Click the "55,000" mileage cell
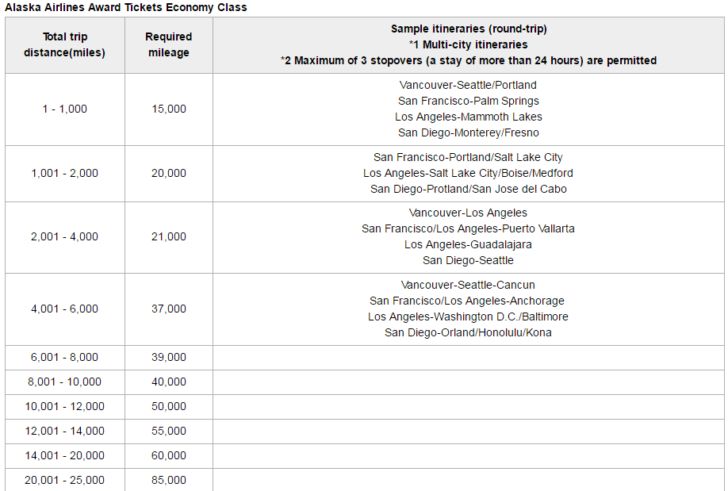 click(169, 432)
